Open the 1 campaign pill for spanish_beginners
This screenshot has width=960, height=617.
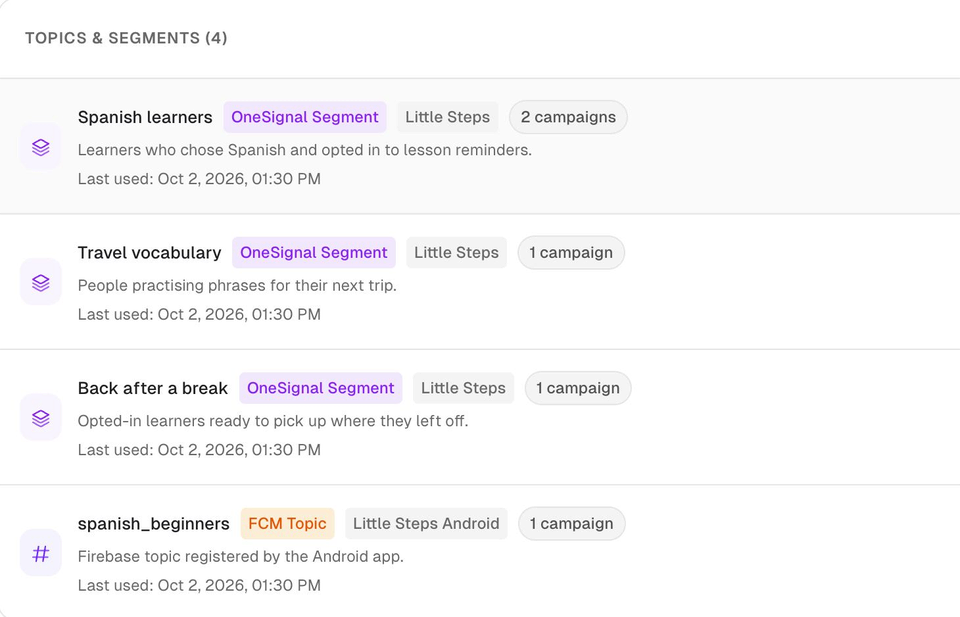(x=572, y=524)
